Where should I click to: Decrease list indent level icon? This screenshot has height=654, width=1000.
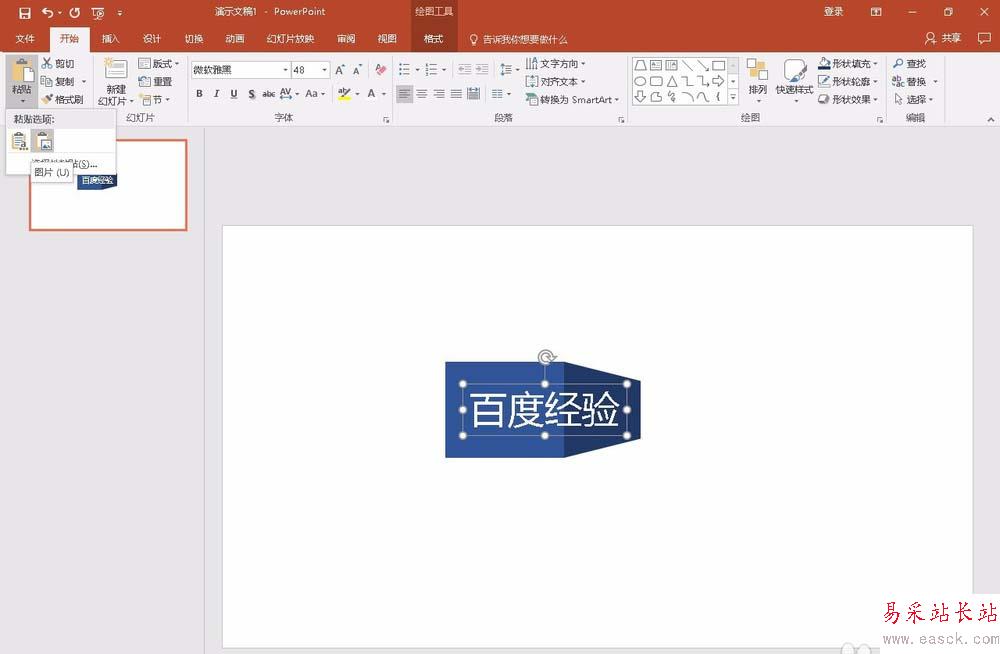pyautogui.click(x=465, y=70)
